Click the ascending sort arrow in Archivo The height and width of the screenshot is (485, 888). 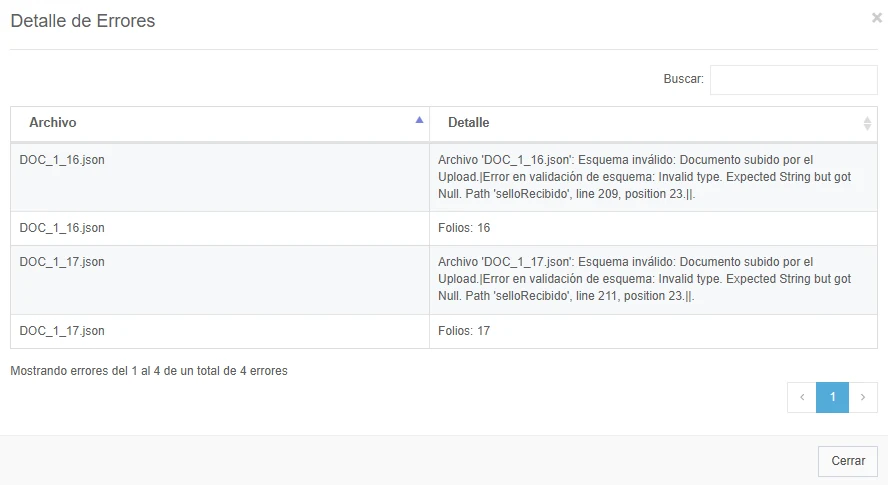(x=419, y=120)
